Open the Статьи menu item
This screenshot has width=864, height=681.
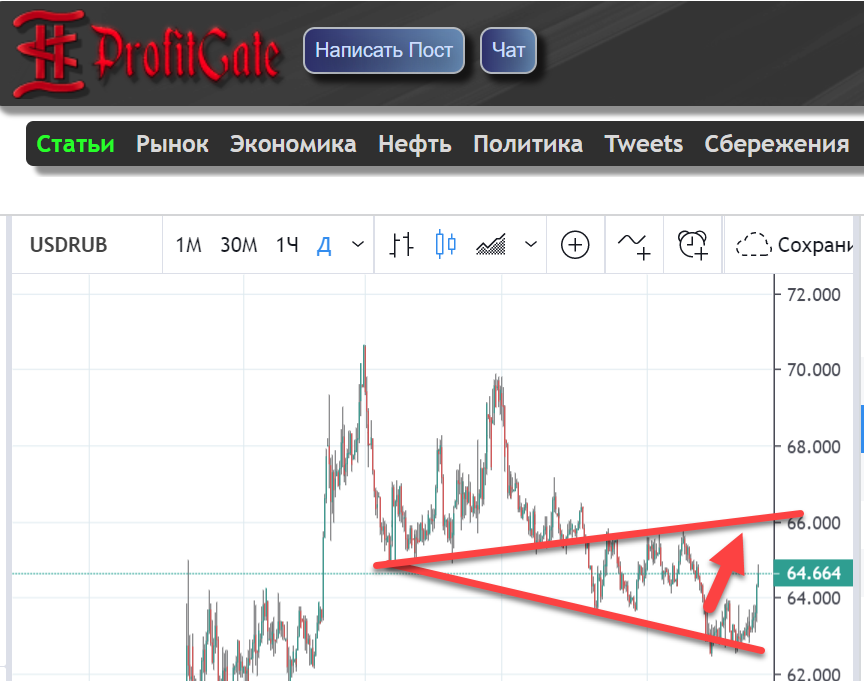point(75,144)
